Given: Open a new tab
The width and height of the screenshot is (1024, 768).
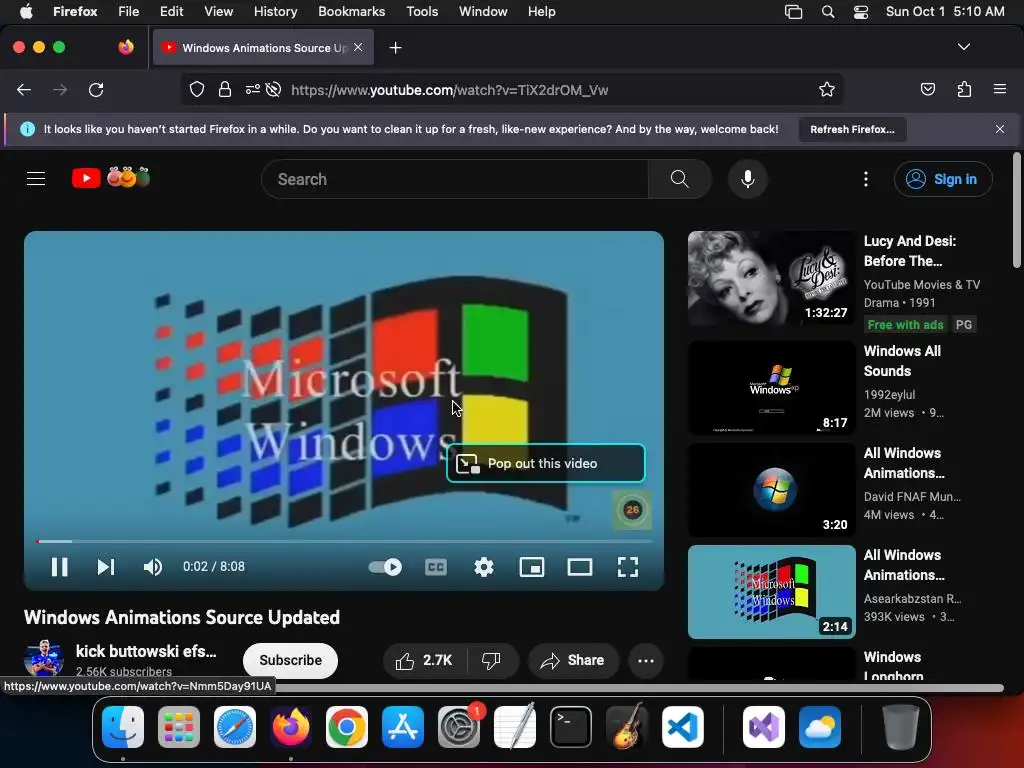Looking at the screenshot, I should (395, 48).
